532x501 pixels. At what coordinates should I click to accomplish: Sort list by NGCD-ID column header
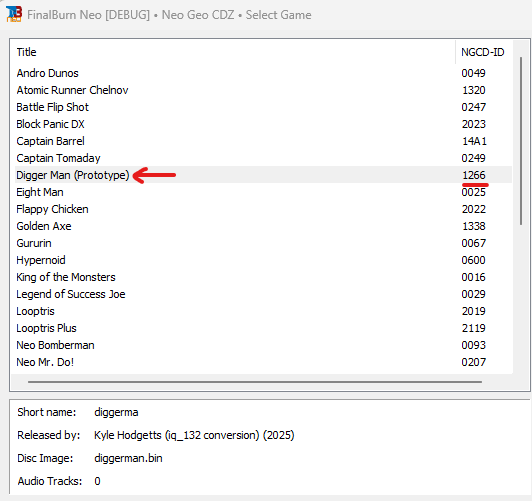tap(484, 52)
